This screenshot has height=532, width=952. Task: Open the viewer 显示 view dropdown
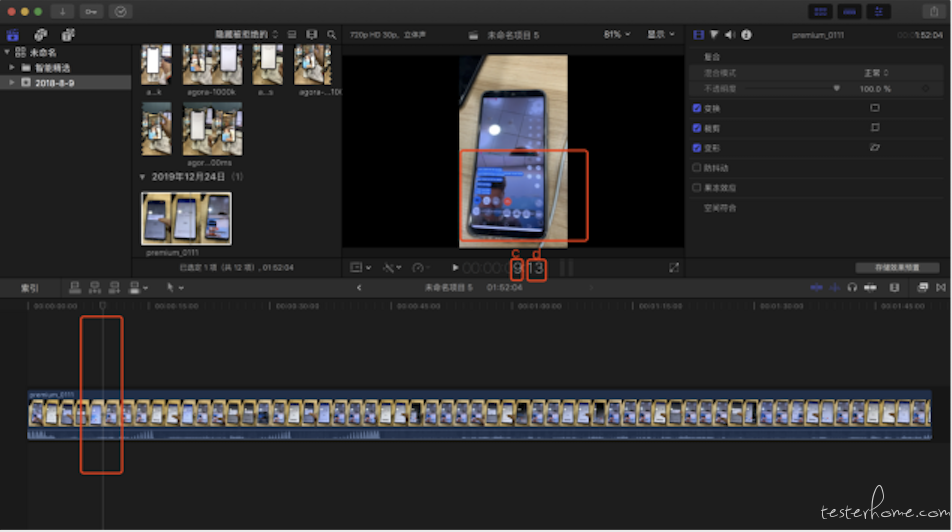point(661,35)
